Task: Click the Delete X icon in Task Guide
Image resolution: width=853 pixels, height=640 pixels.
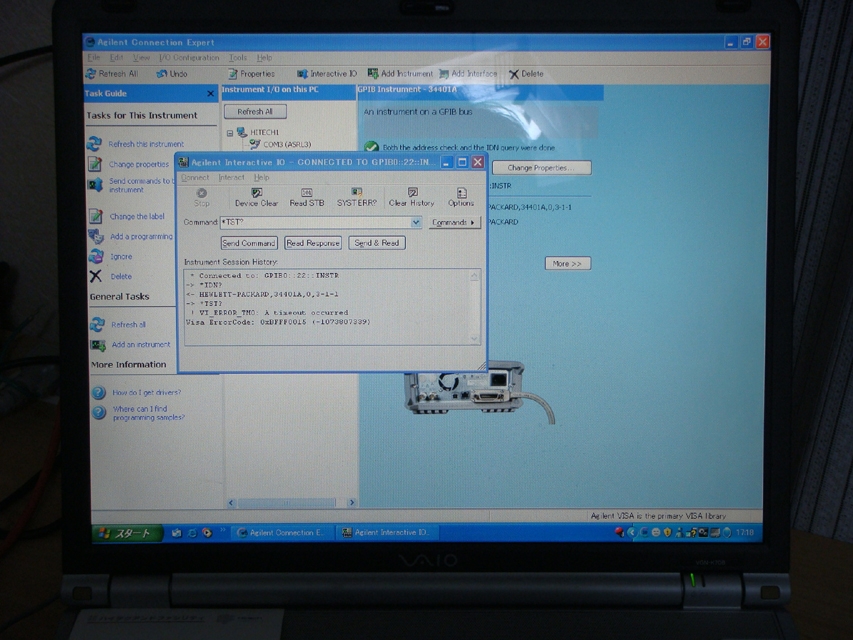Action: click(96, 276)
